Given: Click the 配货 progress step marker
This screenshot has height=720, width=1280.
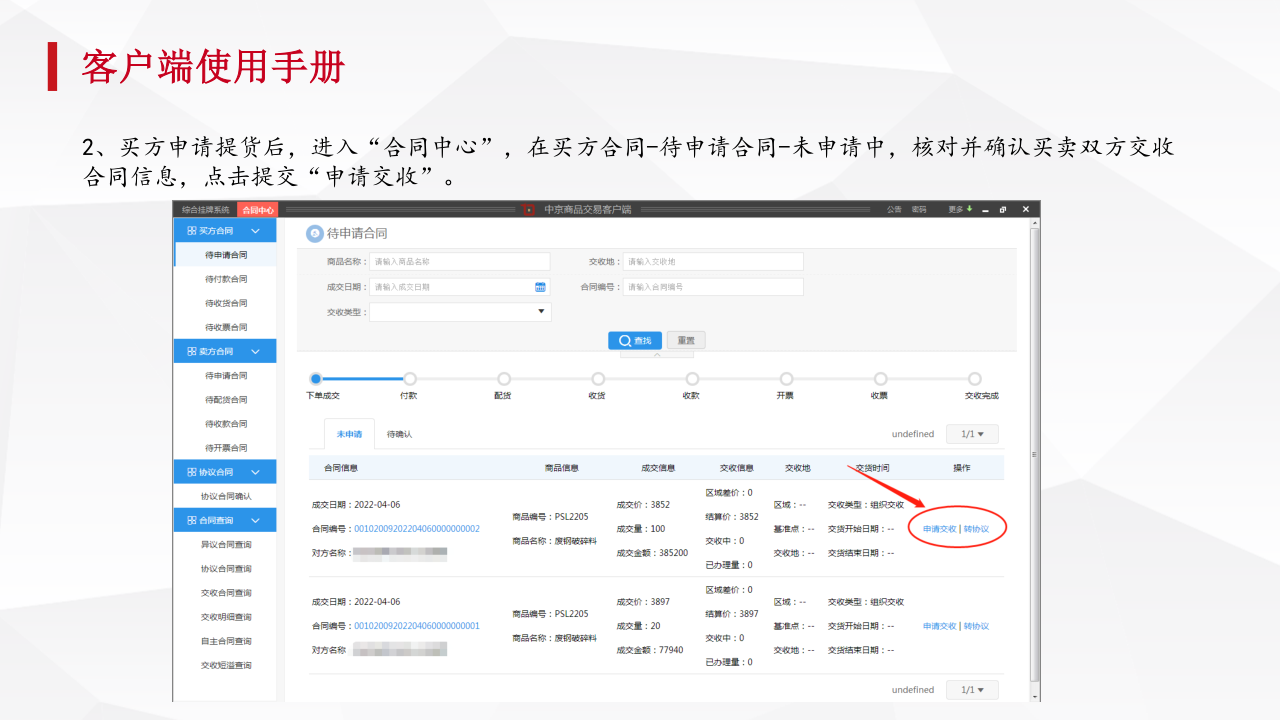Looking at the screenshot, I should (x=504, y=379).
